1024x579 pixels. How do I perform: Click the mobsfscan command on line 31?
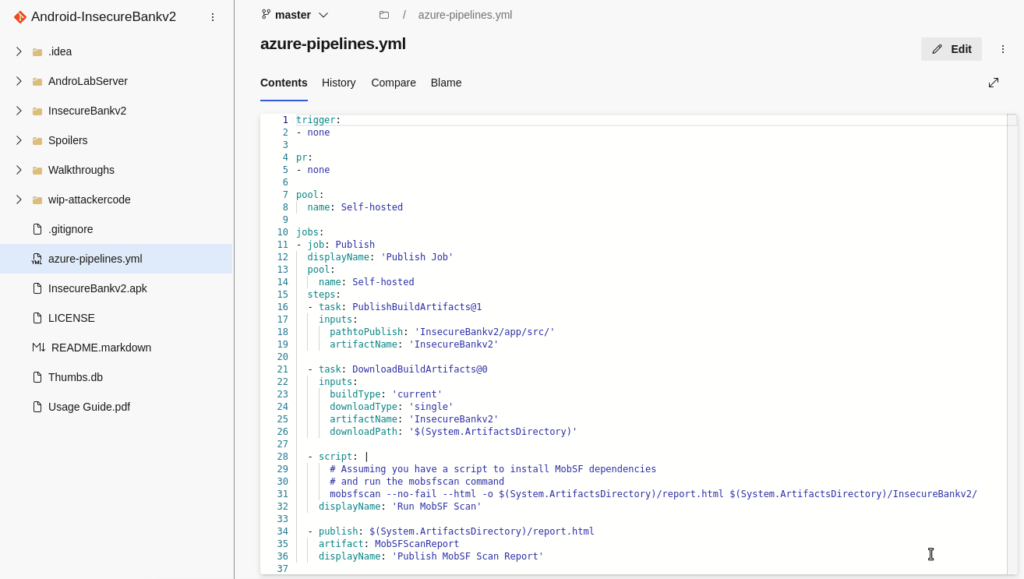point(653,494)
